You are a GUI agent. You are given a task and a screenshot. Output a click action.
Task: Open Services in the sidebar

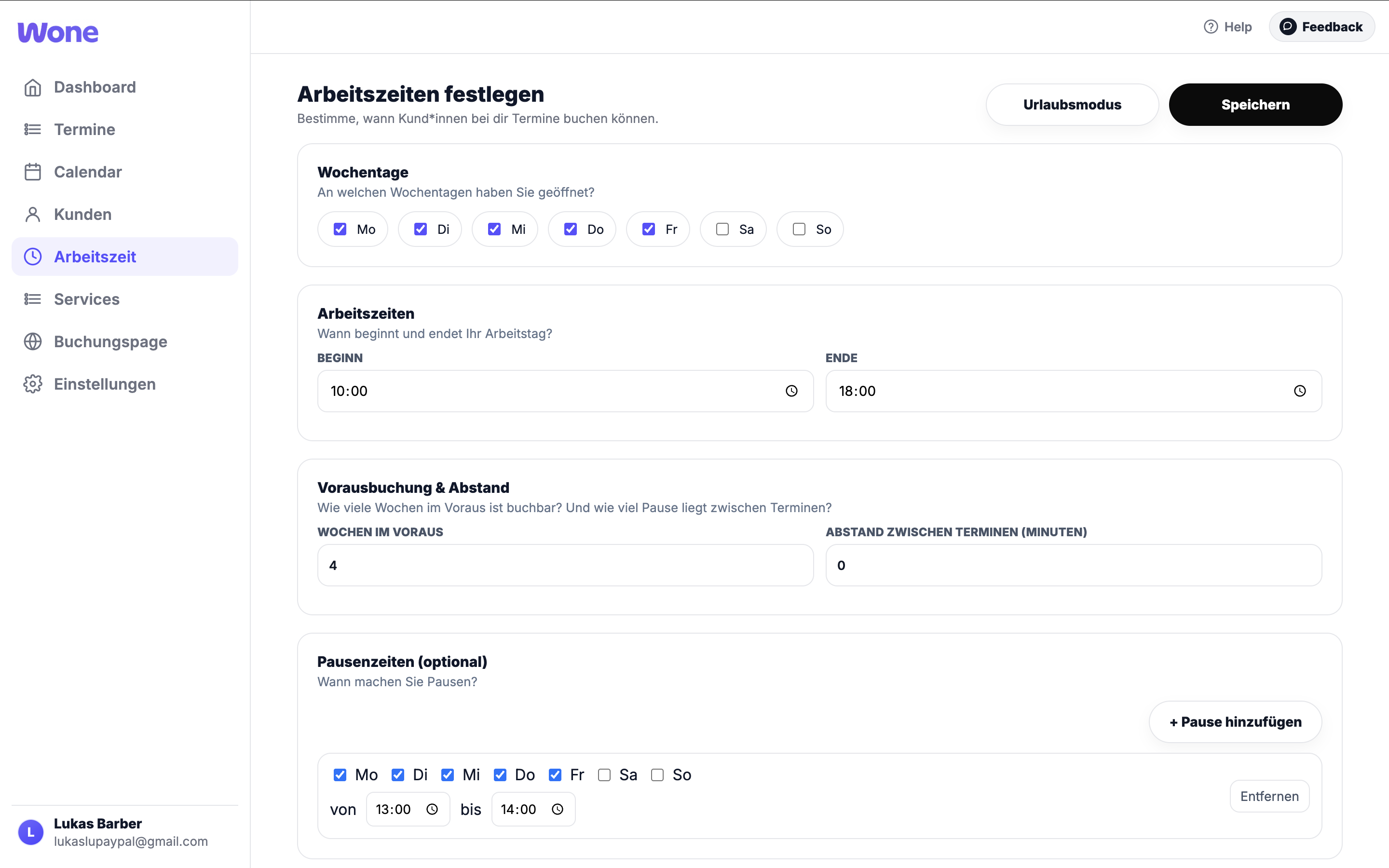pos(87,299)
